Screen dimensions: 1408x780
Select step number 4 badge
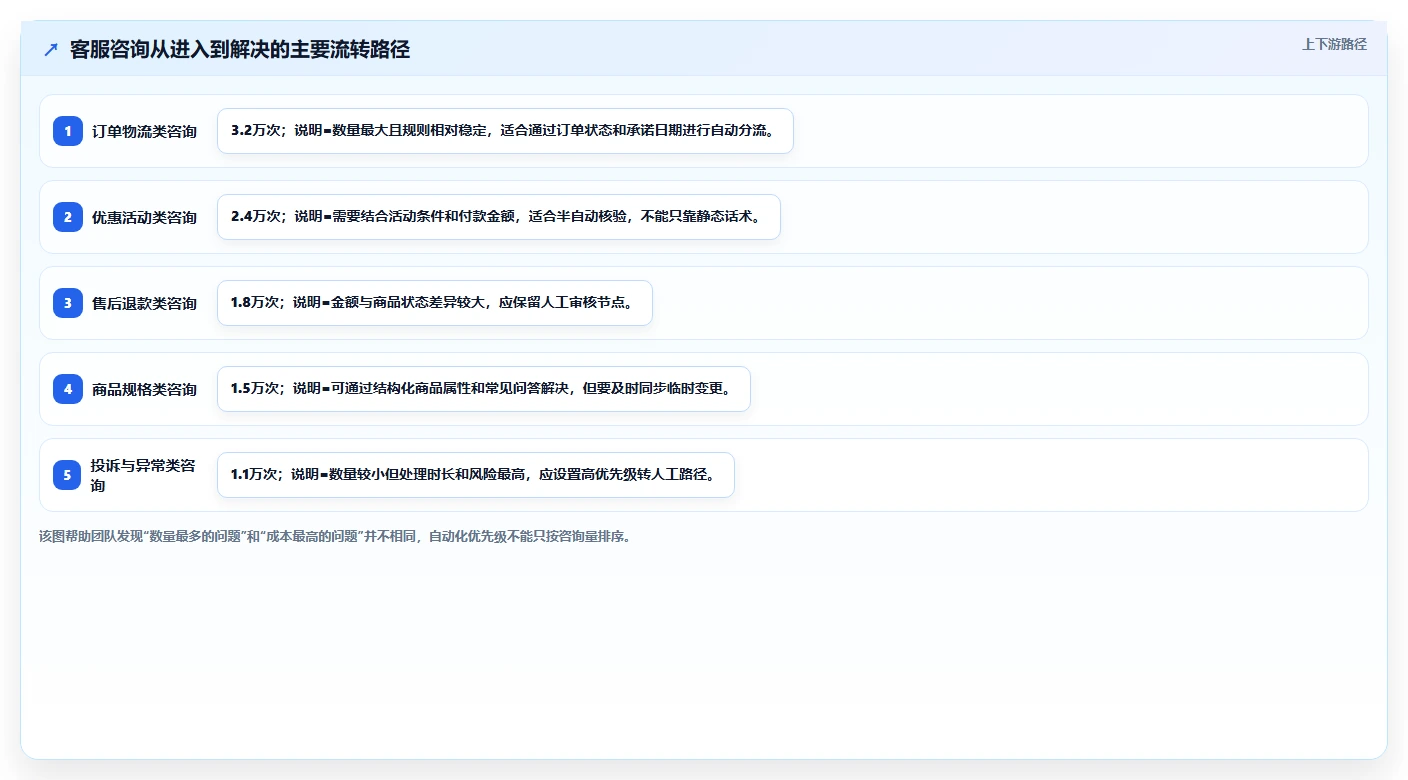(x=68, y=389)
